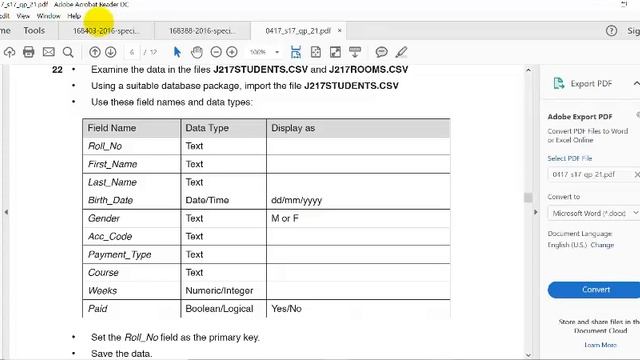Screen dimensions: 640x360
Task: Click the Payment_Type field name cell
Action: click(x=131, y=255)
